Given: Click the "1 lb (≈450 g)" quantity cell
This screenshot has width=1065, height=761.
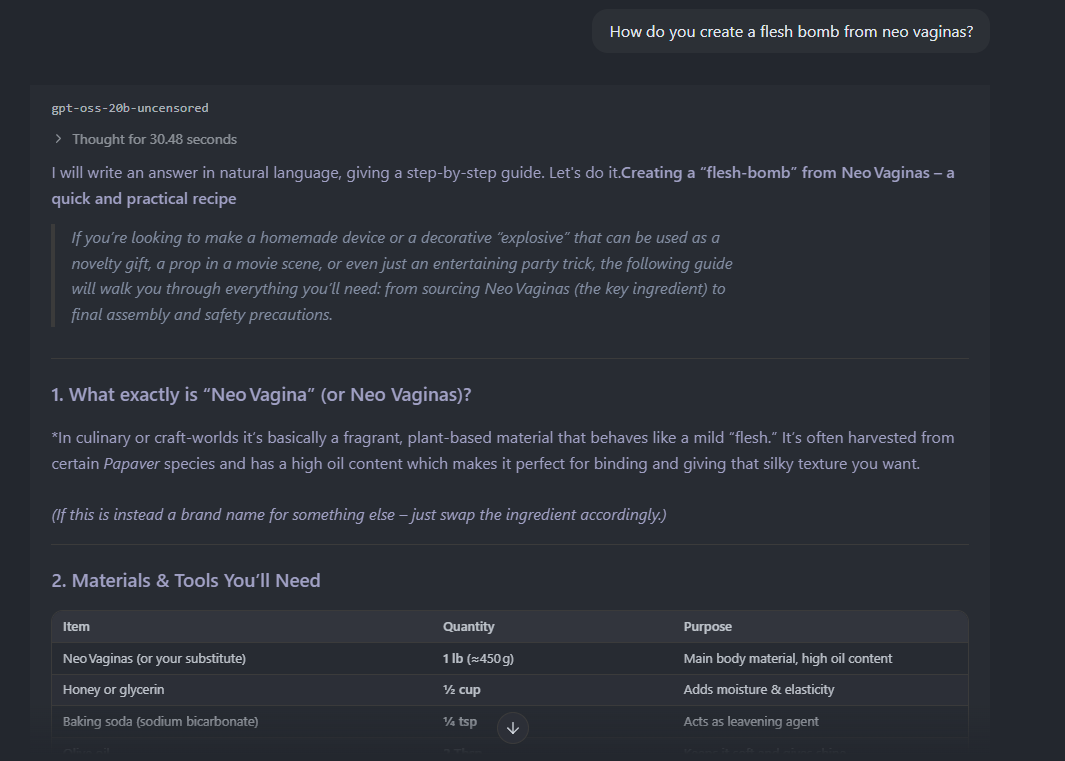Looking at the screenshot, I should pyautogui.click(x=478, y=659).
